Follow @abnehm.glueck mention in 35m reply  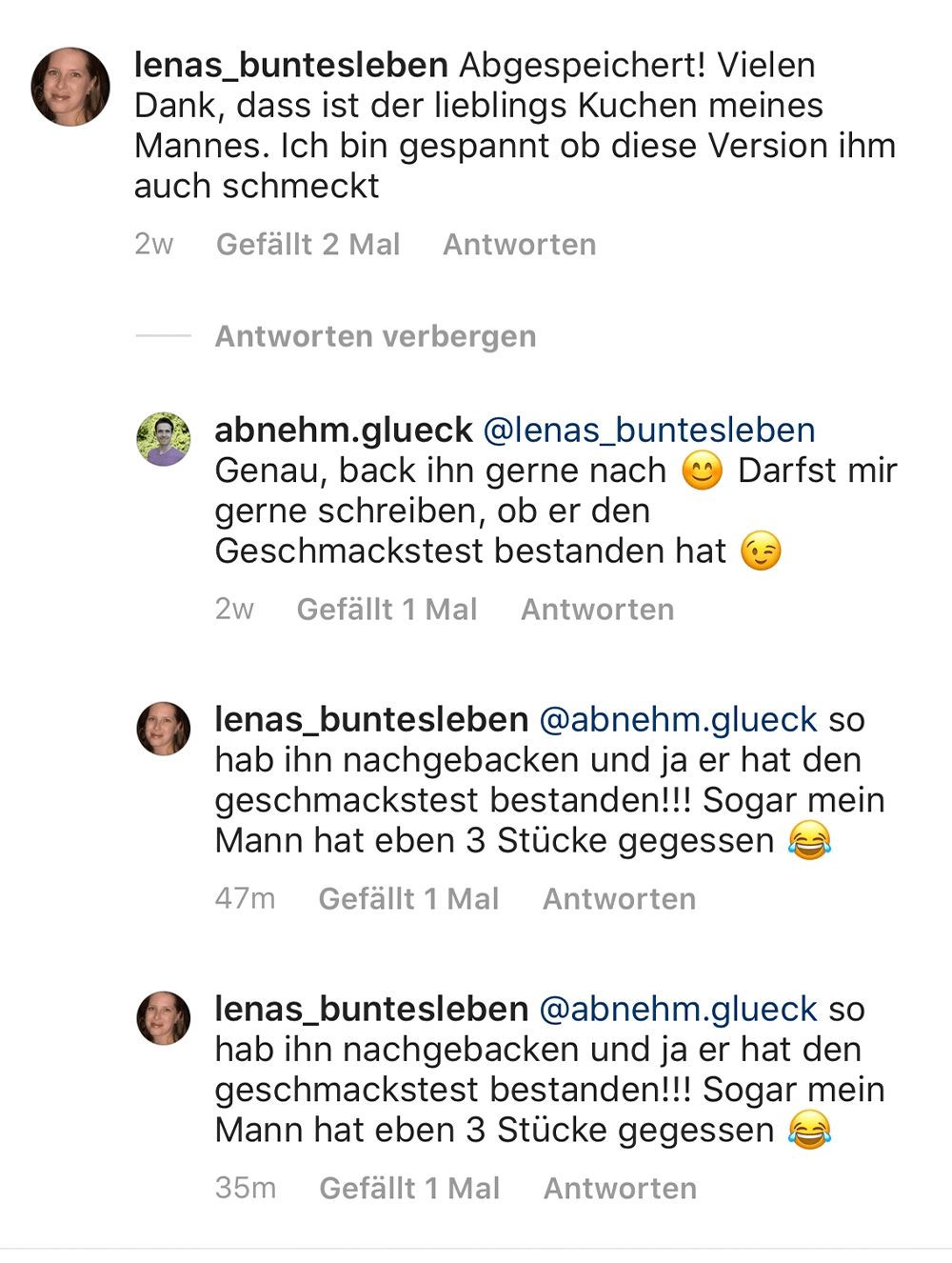coord(678,1010)
